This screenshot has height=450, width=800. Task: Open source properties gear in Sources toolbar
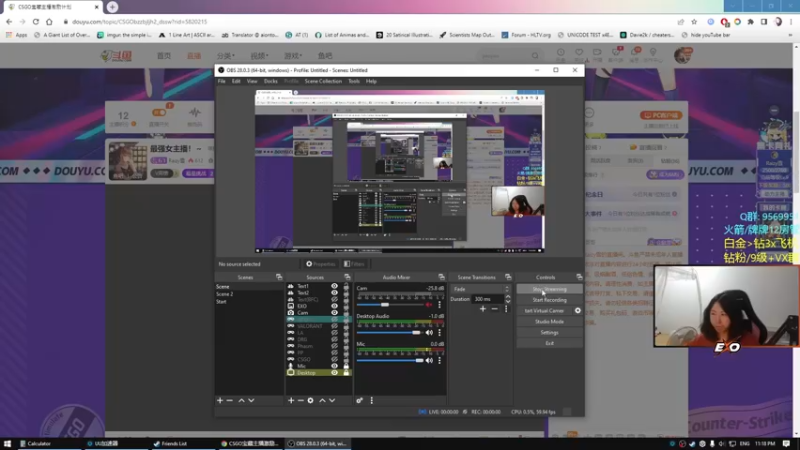tap(310, 401)
